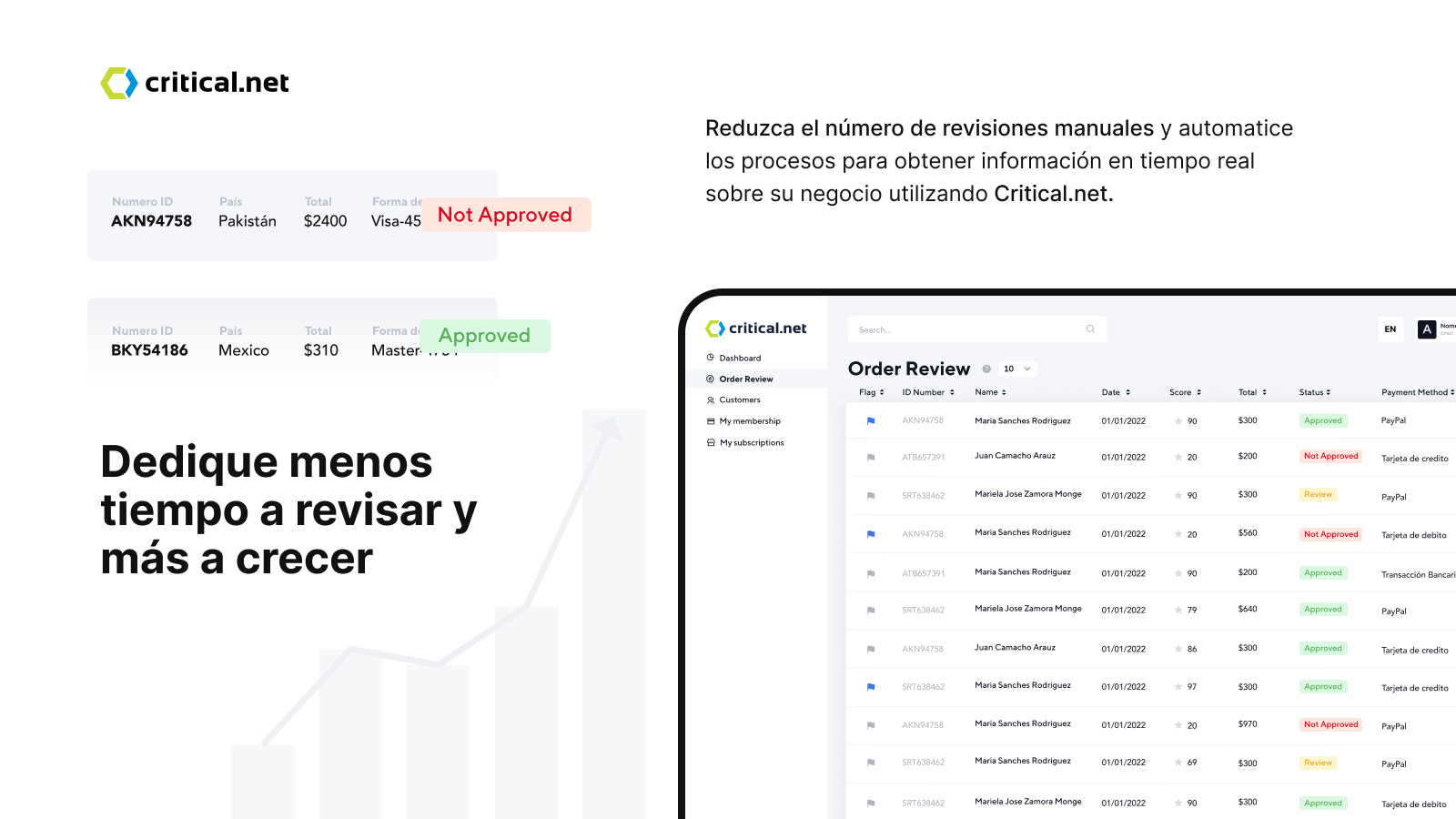Click the star icon beside score 79
This screenshot has width=1456, height=819.
(1178, 610)
